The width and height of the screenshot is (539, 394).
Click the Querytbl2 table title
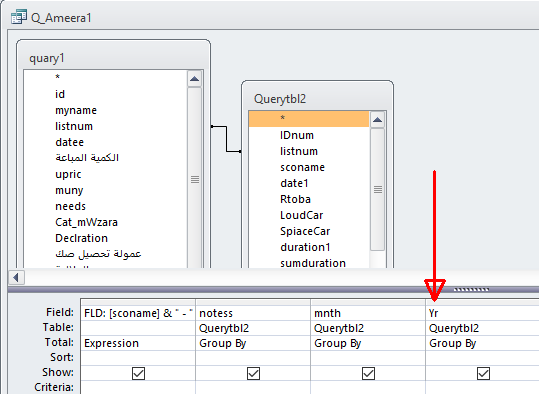[280, 99]
